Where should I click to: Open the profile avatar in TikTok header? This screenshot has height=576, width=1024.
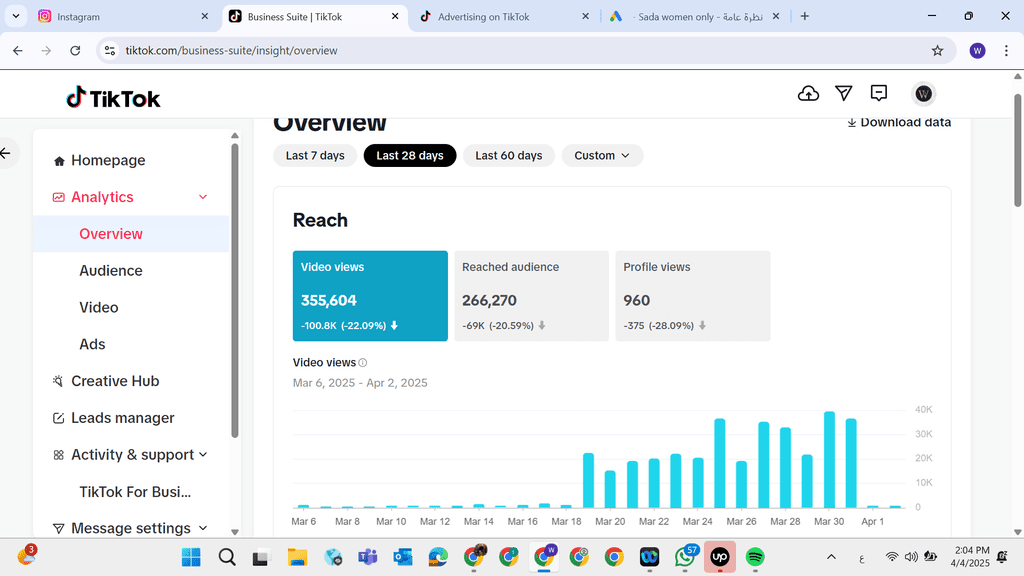(x=924, y=93)
